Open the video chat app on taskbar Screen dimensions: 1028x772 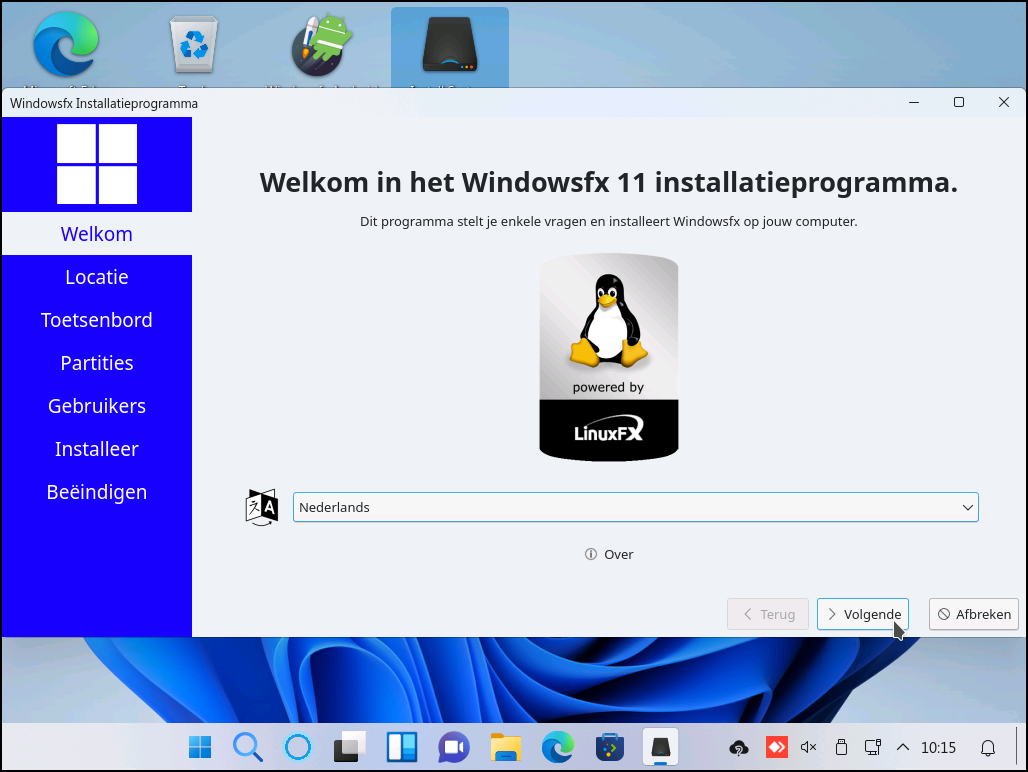tap(454, 747)
